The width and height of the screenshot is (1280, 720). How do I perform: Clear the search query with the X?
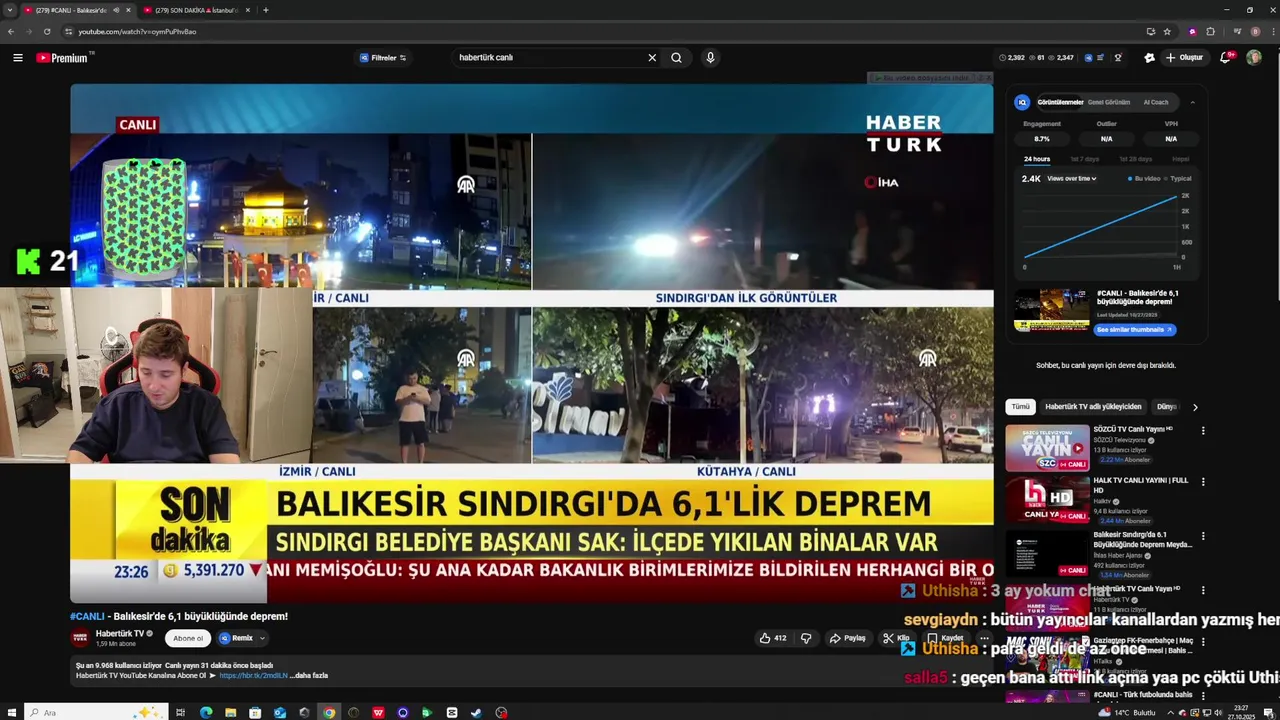click(652, 58)
